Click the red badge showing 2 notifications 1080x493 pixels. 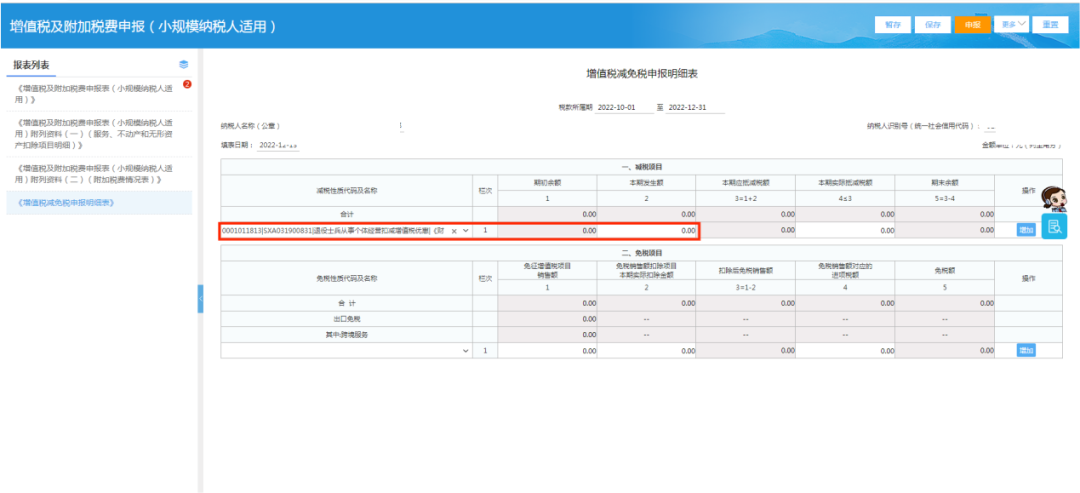click(x=187, y=85)
